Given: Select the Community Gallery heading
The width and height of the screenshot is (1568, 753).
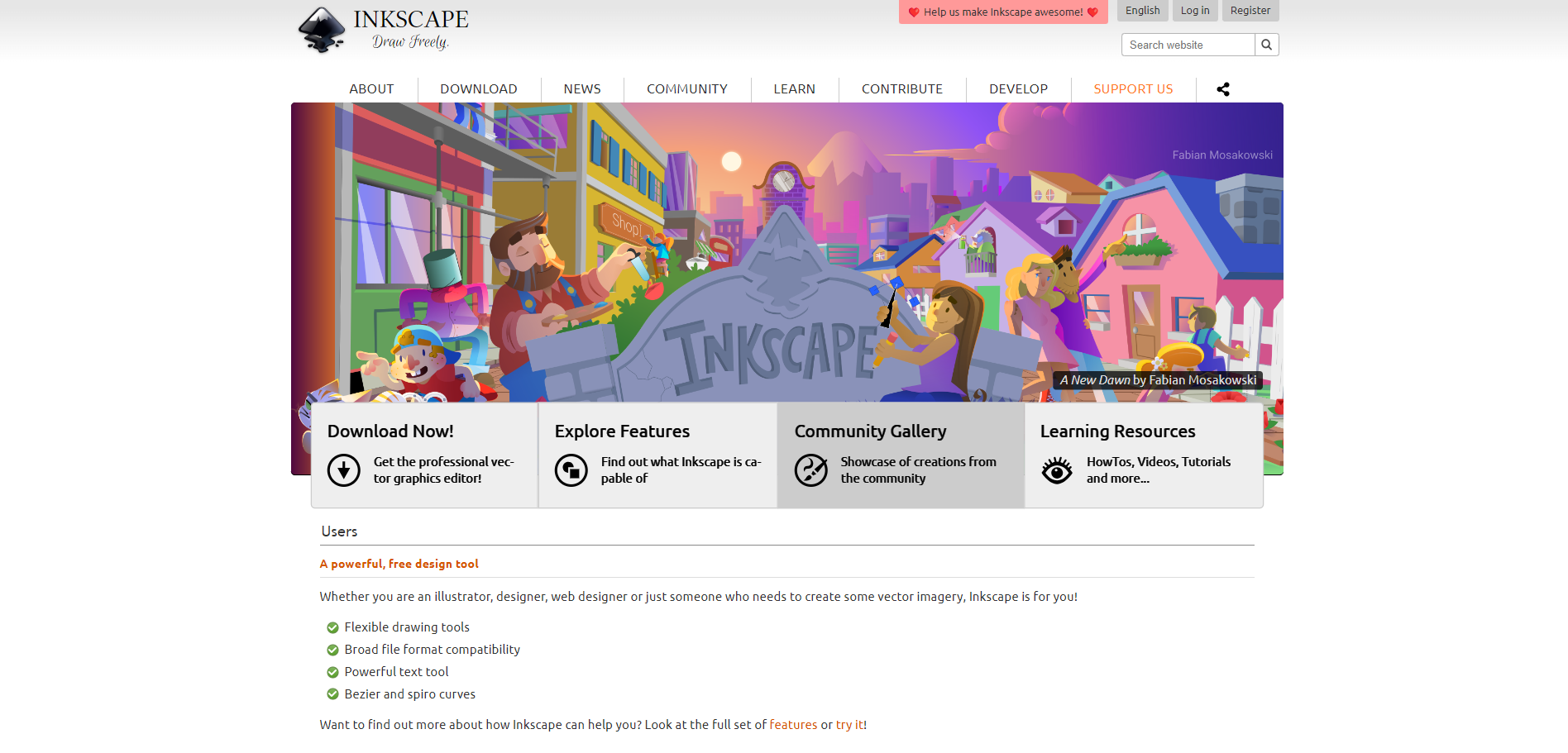Looking at the screenshot, I should 870,431.
